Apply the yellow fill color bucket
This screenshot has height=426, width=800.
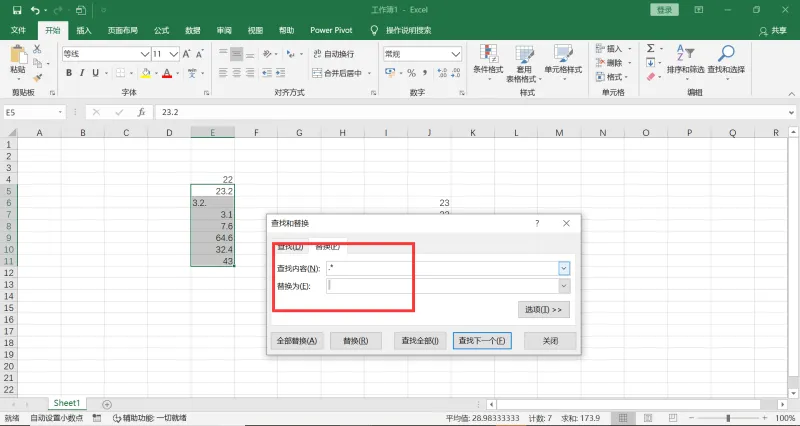pos(146,73)
